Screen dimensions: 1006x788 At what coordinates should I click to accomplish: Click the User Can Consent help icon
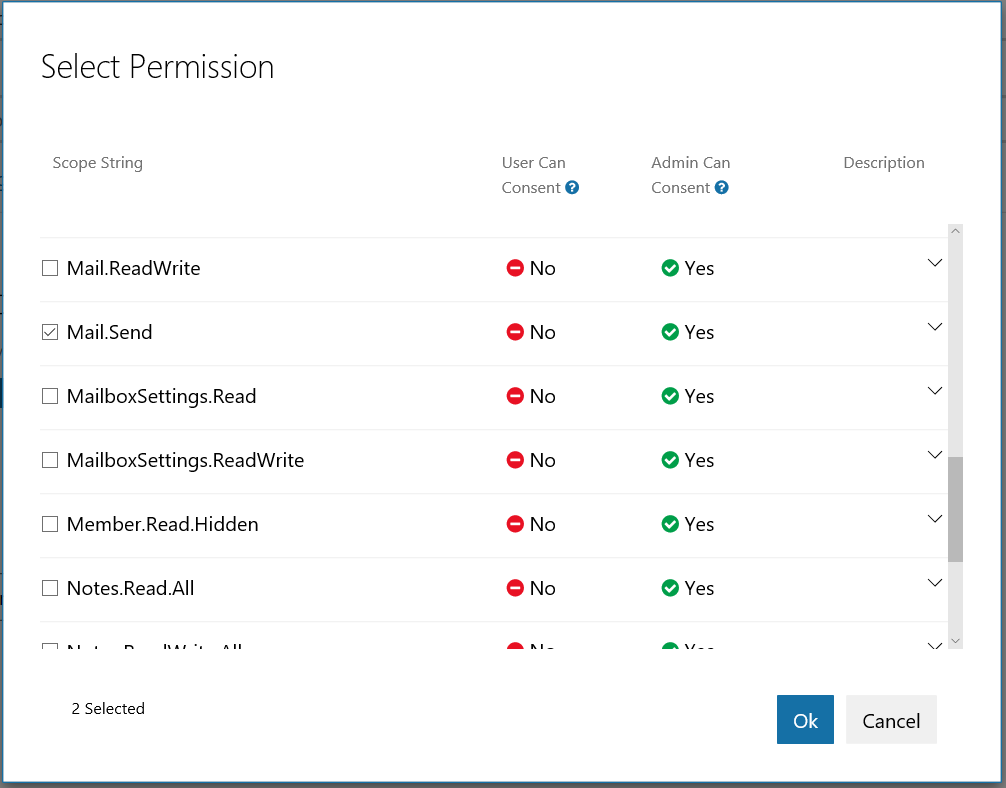[572, 188]
